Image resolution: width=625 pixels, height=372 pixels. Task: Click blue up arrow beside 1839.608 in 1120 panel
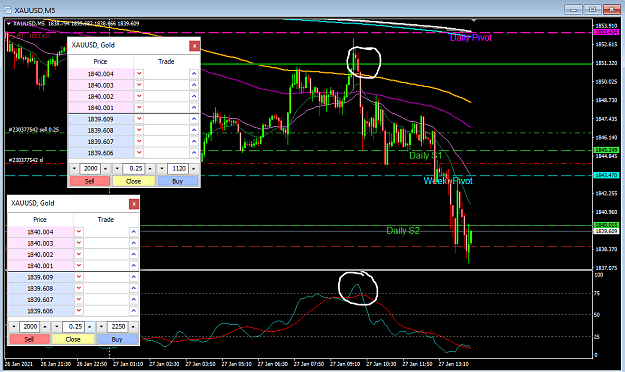point(194,130)
